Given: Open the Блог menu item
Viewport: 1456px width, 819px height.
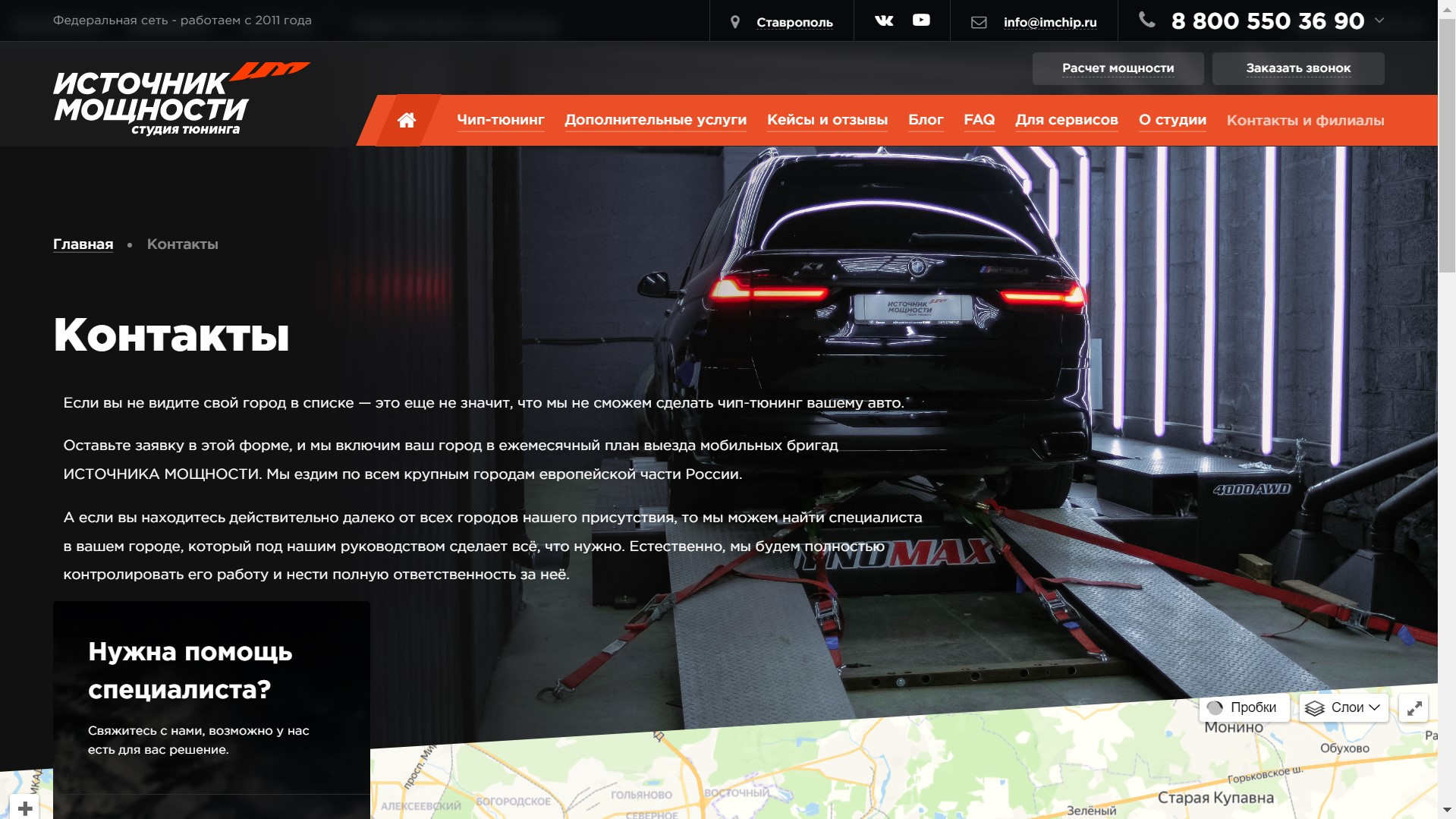Looking at the screenshot, I should [926, 120].
